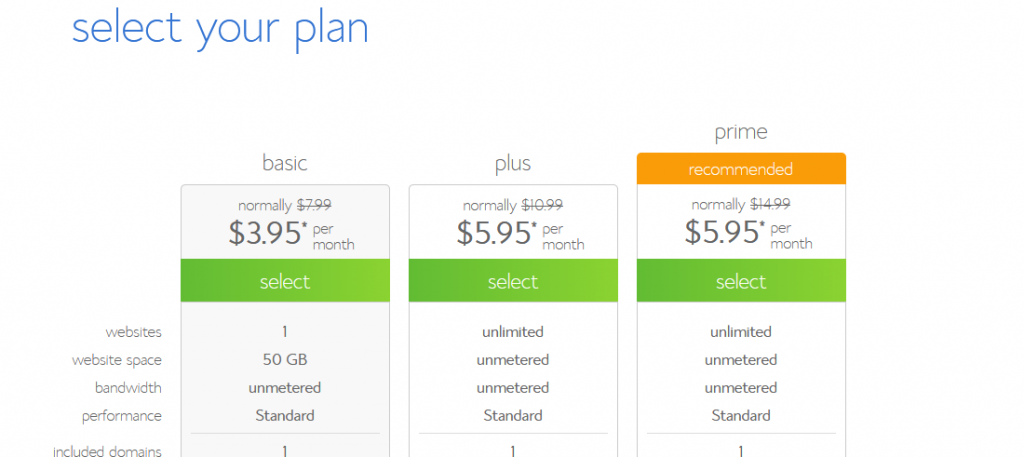Click the crossed-out $10.99 normal price

click(x=543, y=205)
